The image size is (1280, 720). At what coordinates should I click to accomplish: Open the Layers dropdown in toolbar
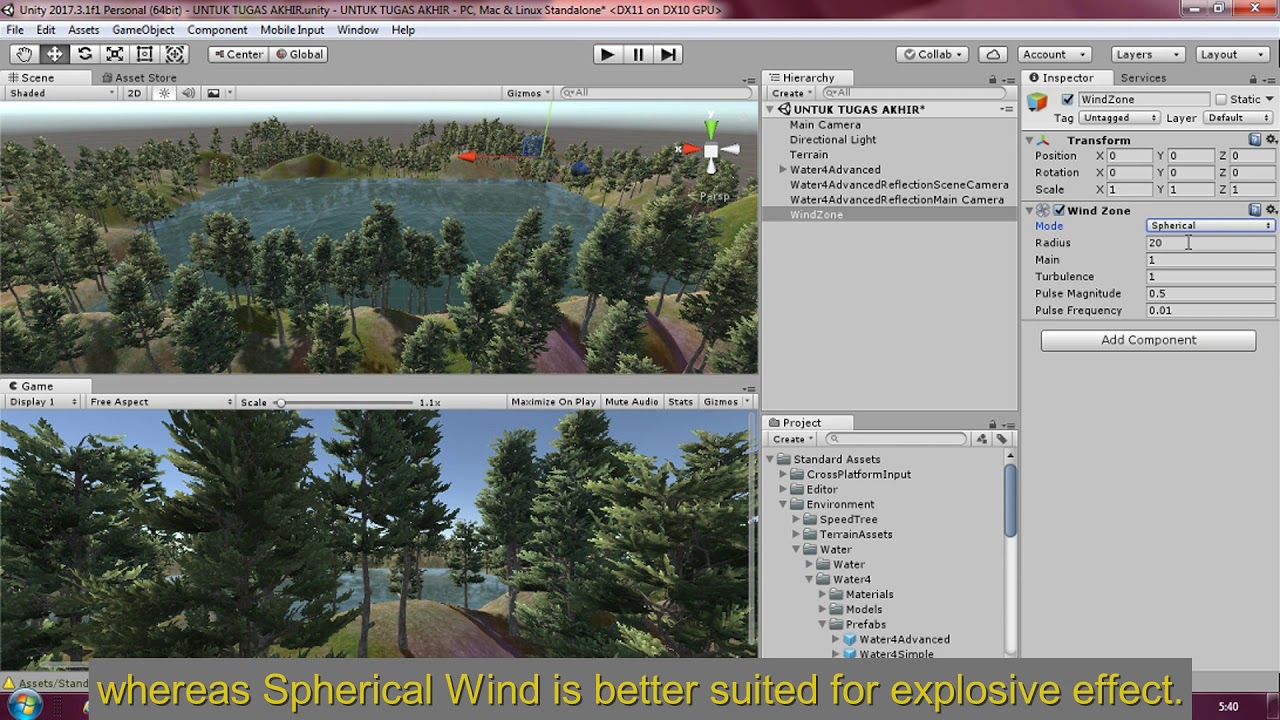click(x=1148, y=54)
